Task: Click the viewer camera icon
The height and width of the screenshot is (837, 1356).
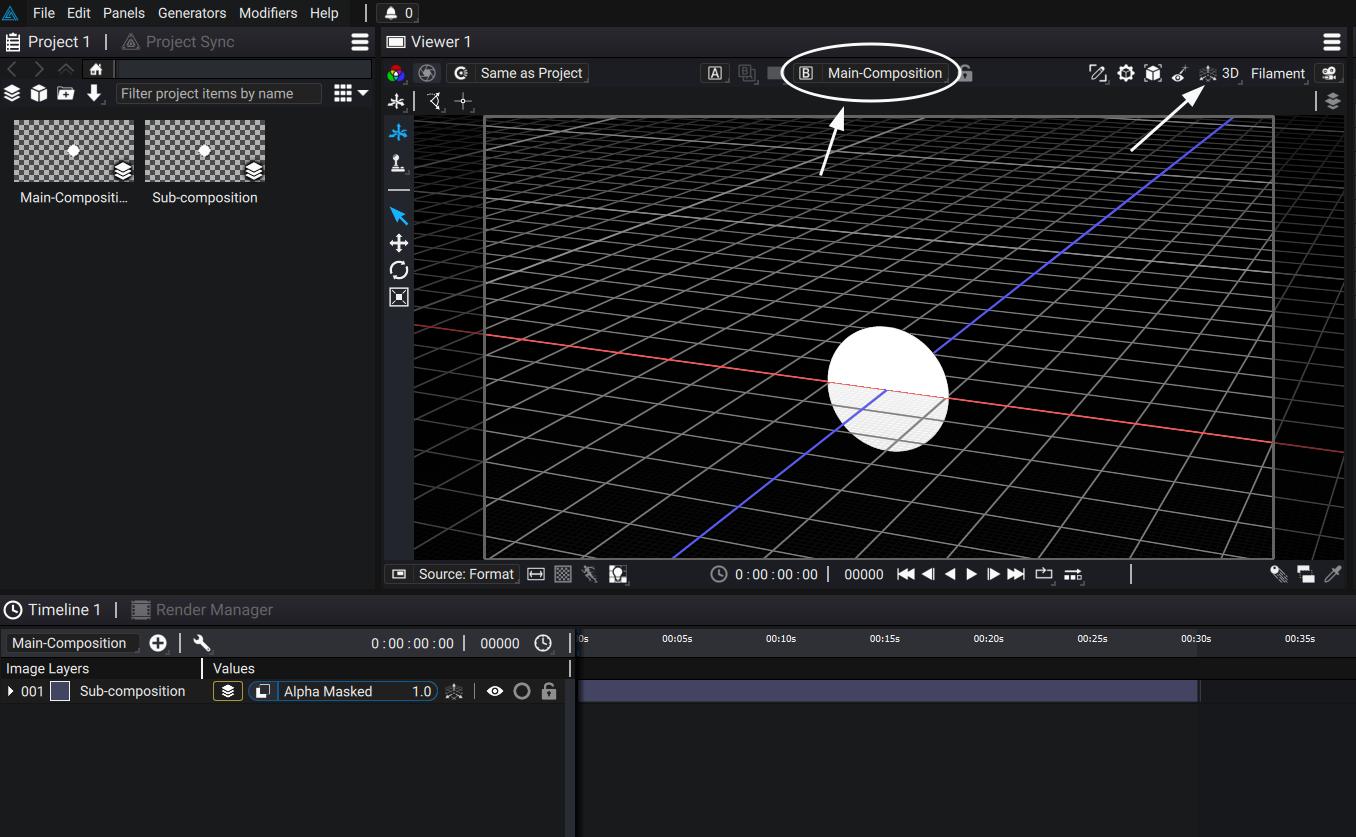Action: 1329,73
